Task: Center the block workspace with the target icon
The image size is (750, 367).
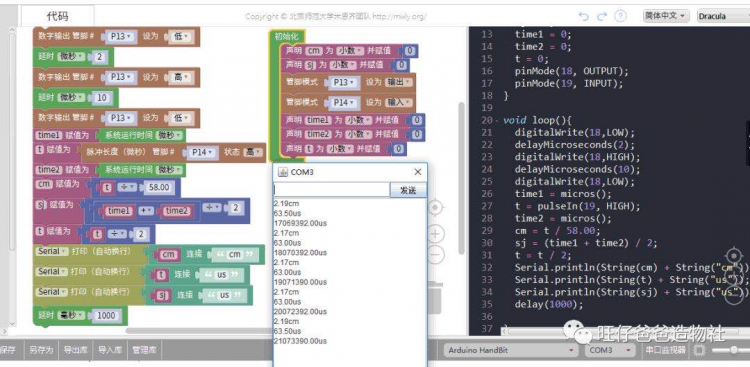Action: (435, 208)
